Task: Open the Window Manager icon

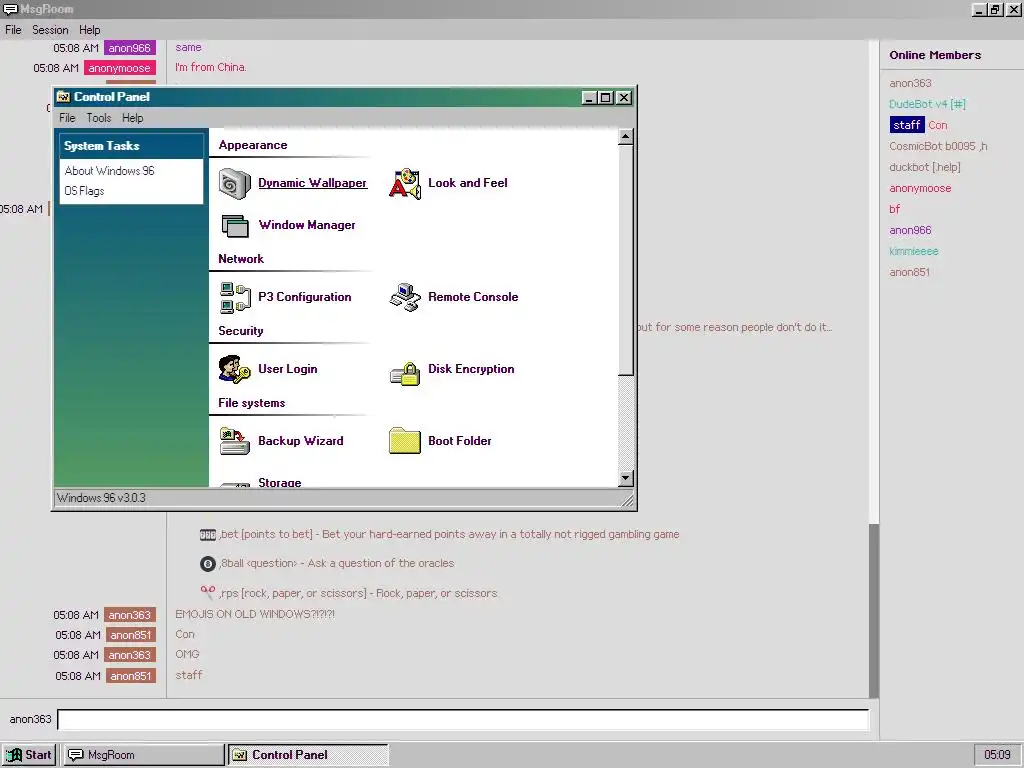Action: [x=234, y=225]
